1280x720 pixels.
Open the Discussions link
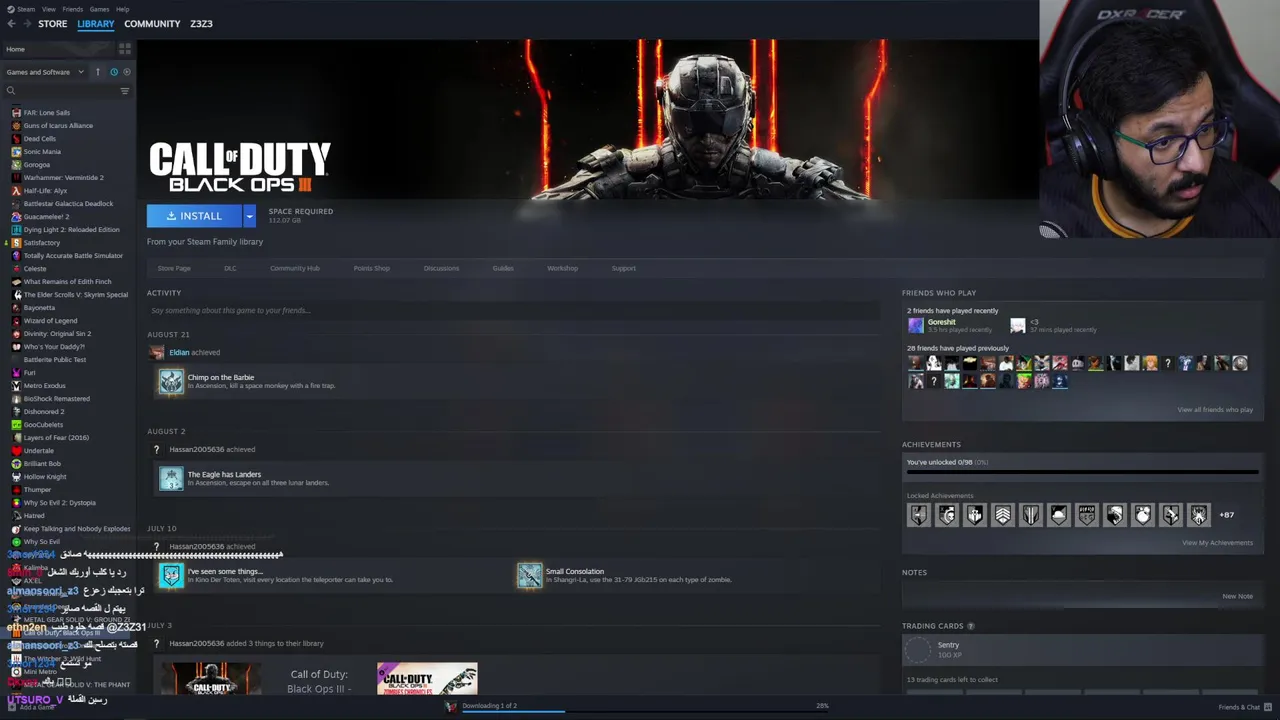441,268
